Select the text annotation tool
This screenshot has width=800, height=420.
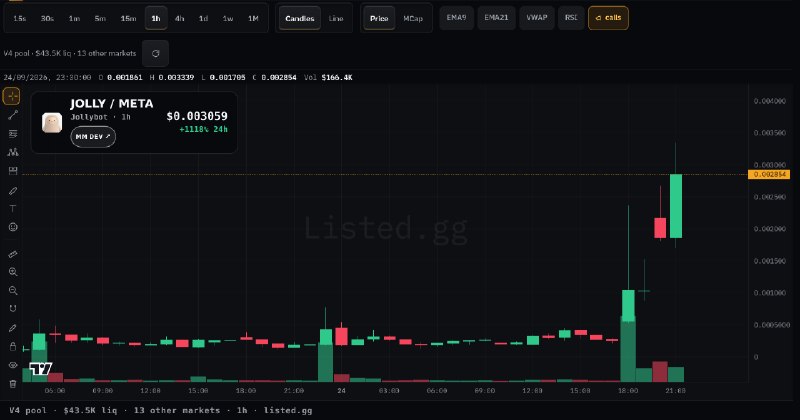coord(13,209)
